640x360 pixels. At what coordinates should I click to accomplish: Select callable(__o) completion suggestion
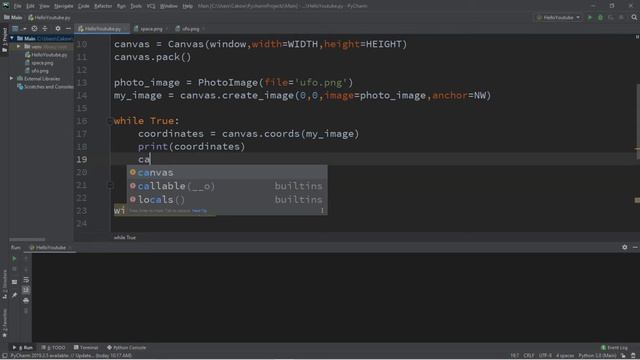tap(227, 186)
